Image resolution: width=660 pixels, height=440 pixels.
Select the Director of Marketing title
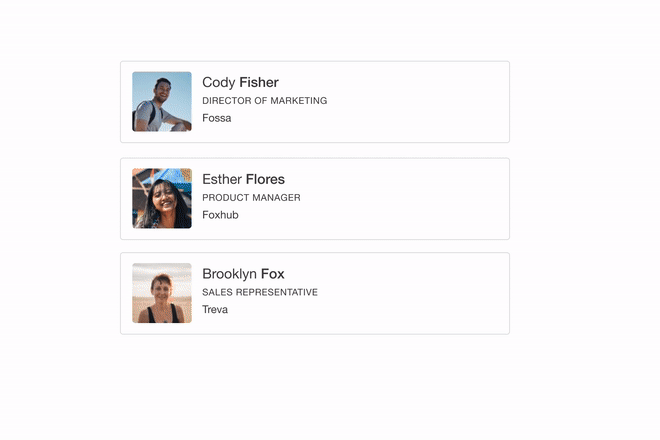point(265,101)
